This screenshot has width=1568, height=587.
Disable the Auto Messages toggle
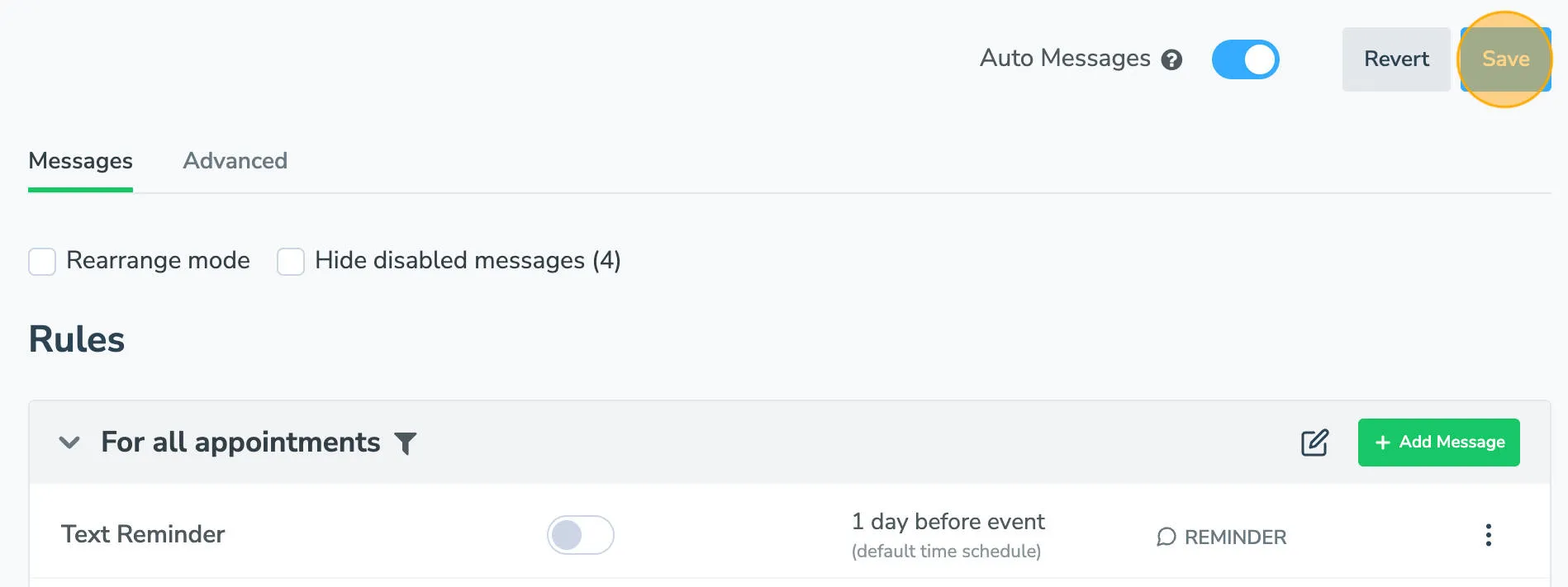[x=1245, y=59]
